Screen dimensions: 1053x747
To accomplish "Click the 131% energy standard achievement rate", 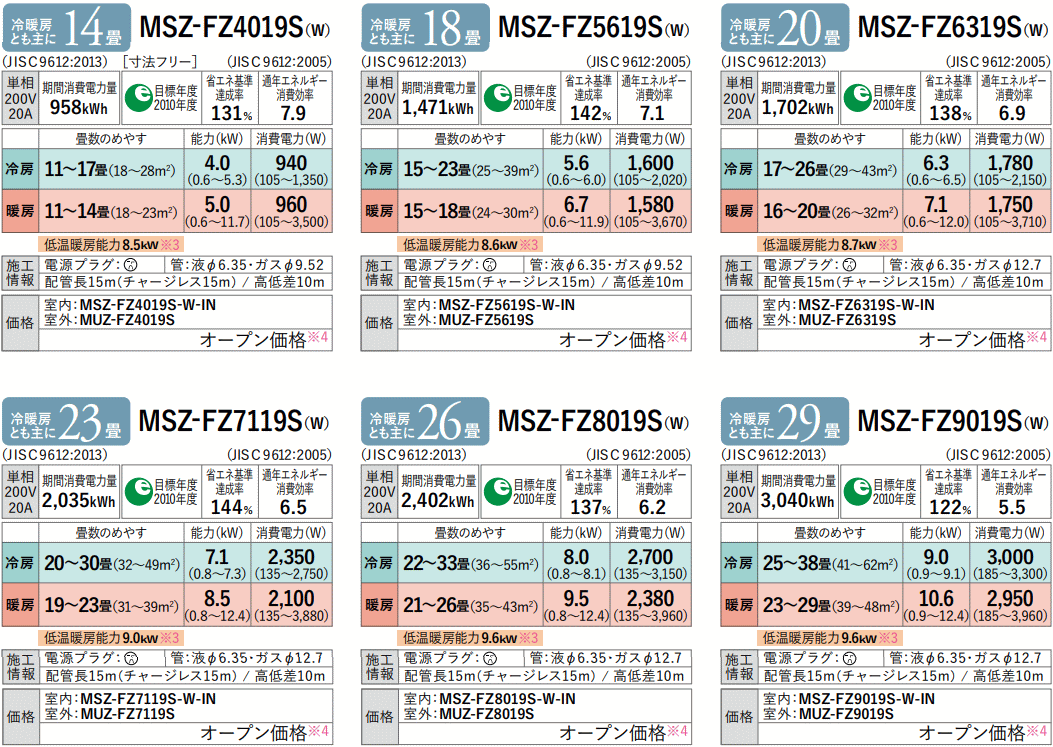I will click(232, 113).
